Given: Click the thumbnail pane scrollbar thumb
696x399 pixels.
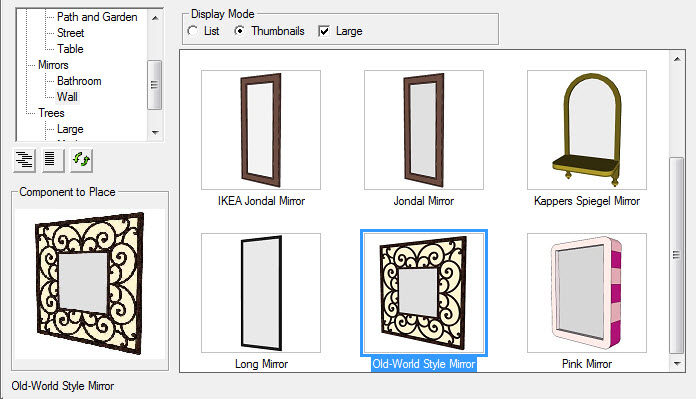Looking at the screenshot, I should tap(676, 255).
